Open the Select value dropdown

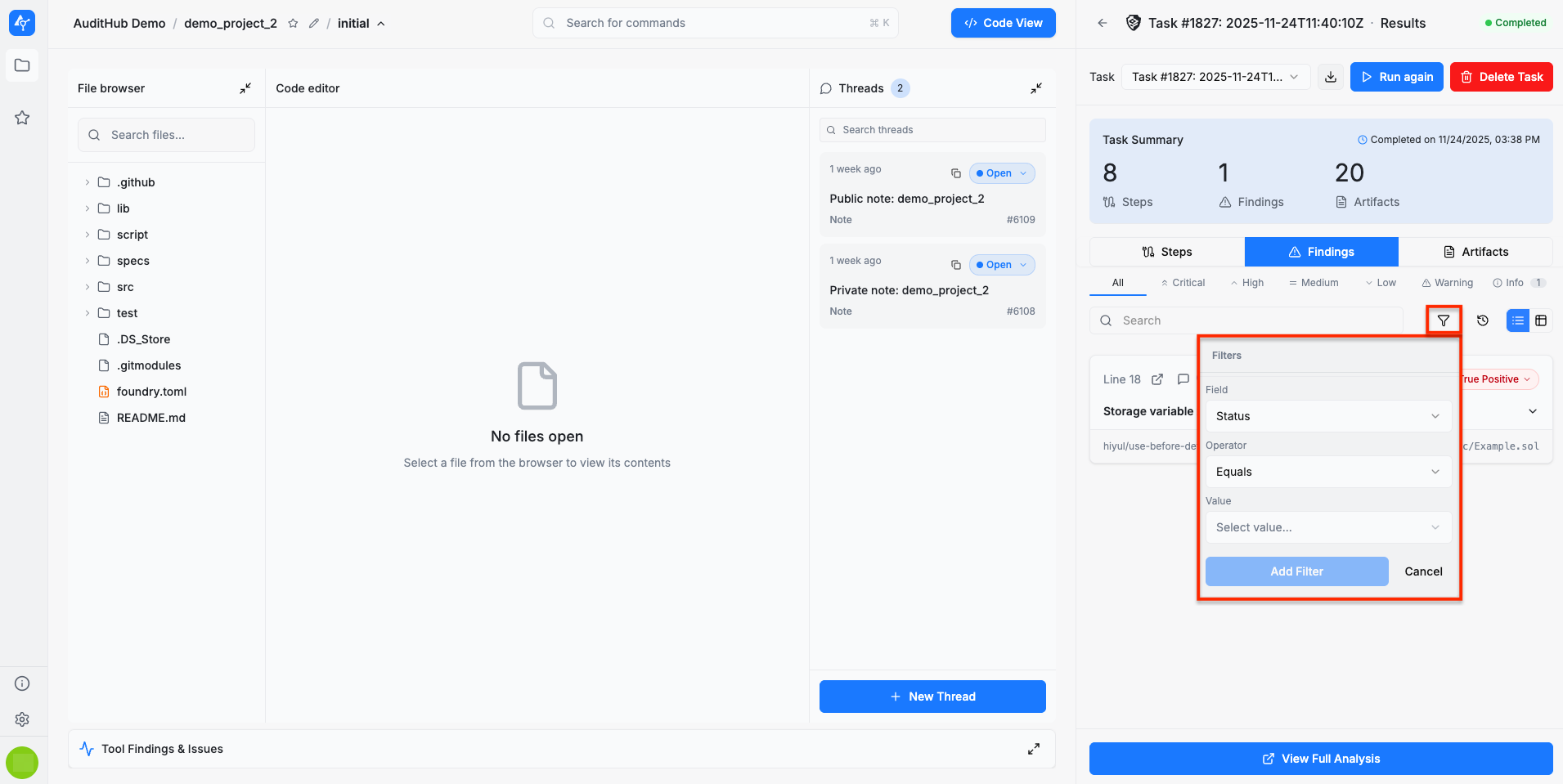[1327, 527]
